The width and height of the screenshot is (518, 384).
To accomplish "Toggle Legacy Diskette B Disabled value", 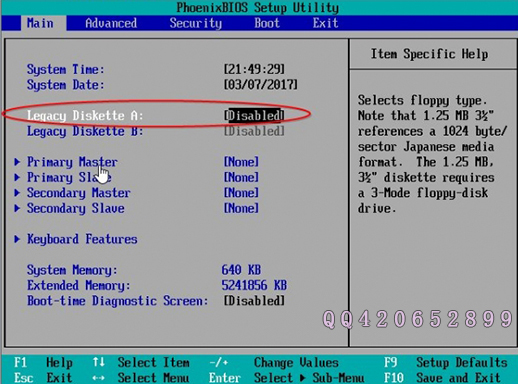I will [x=254, y=131].
